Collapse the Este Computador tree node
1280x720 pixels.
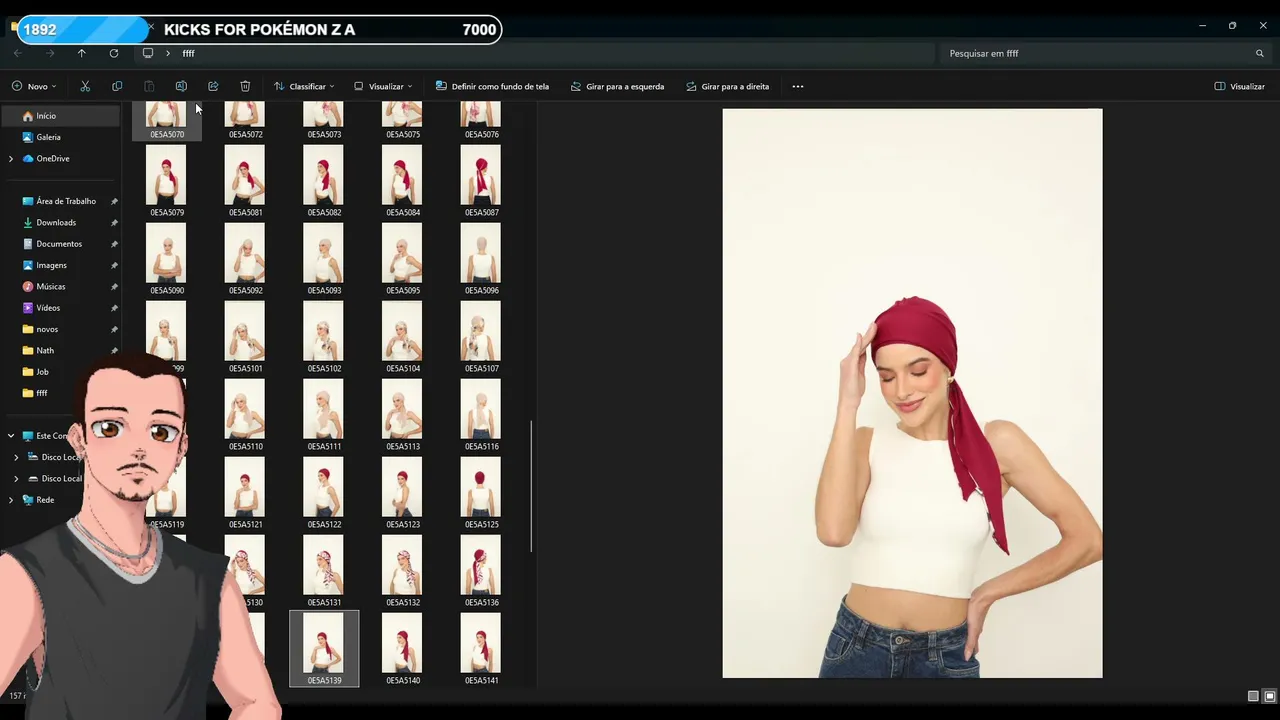pyautogui.click(x=11, y=436)
